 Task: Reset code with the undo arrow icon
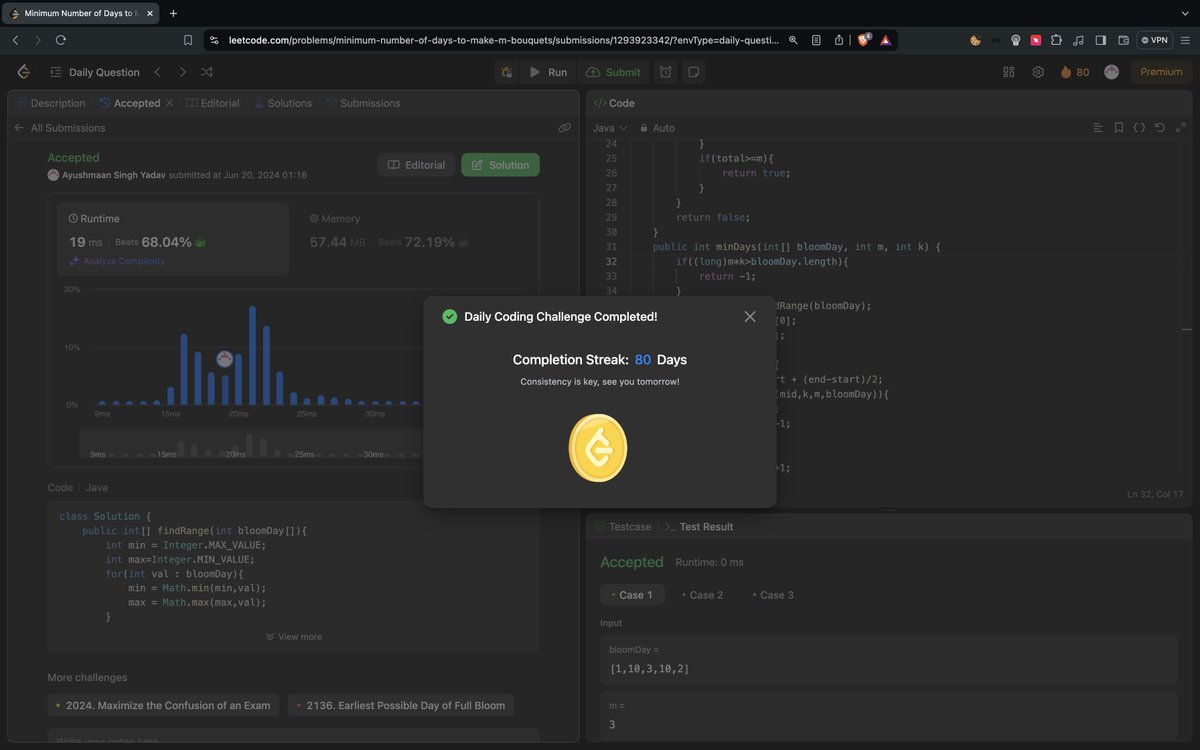pos(1160,128)
